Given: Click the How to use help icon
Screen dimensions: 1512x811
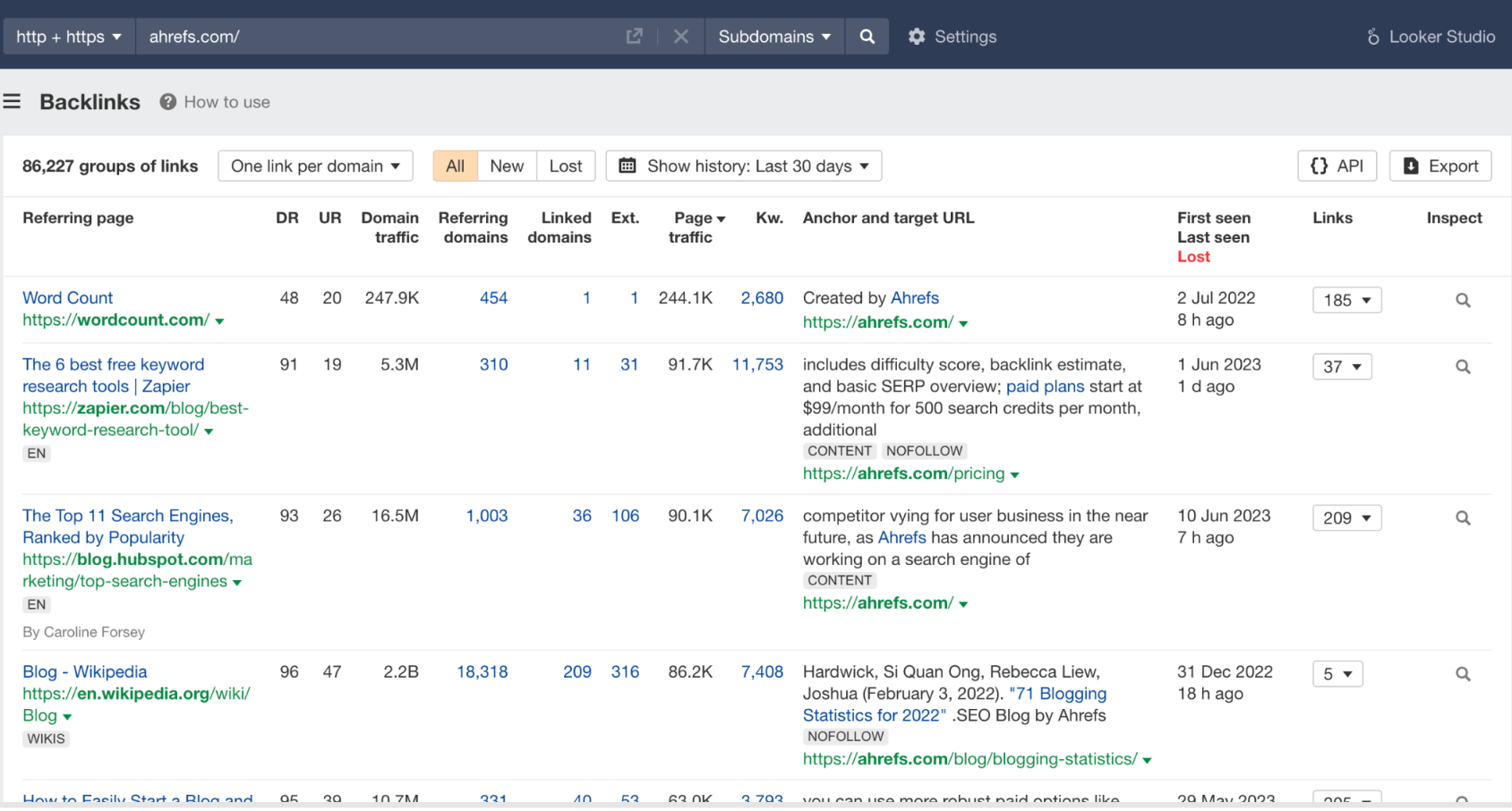Looking at the screenshot, I should click(x=167, y=102).
